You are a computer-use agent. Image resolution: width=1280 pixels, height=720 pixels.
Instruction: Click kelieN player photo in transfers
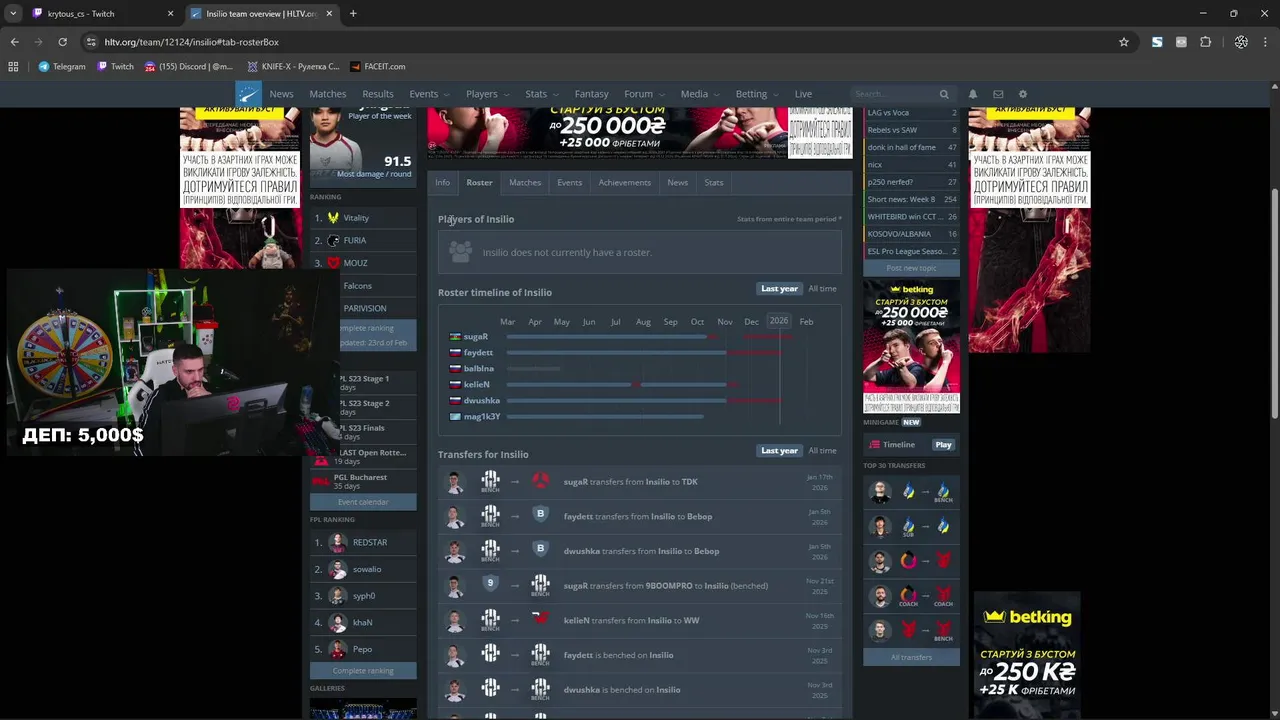(x=455, y=621)
